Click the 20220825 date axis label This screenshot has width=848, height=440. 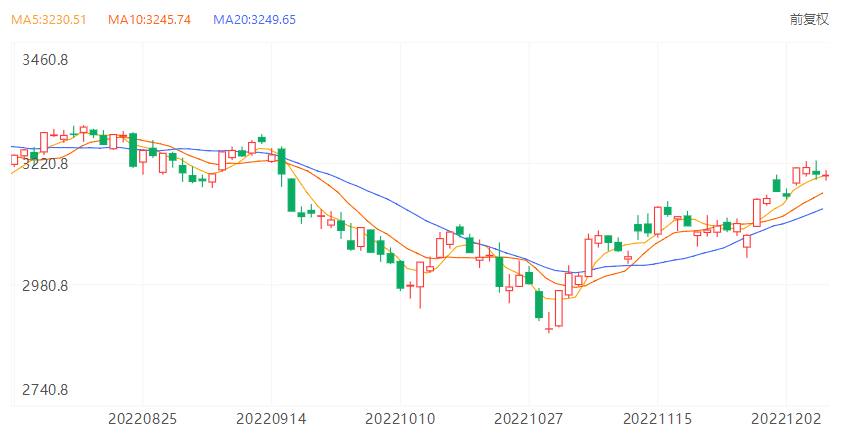142,417
